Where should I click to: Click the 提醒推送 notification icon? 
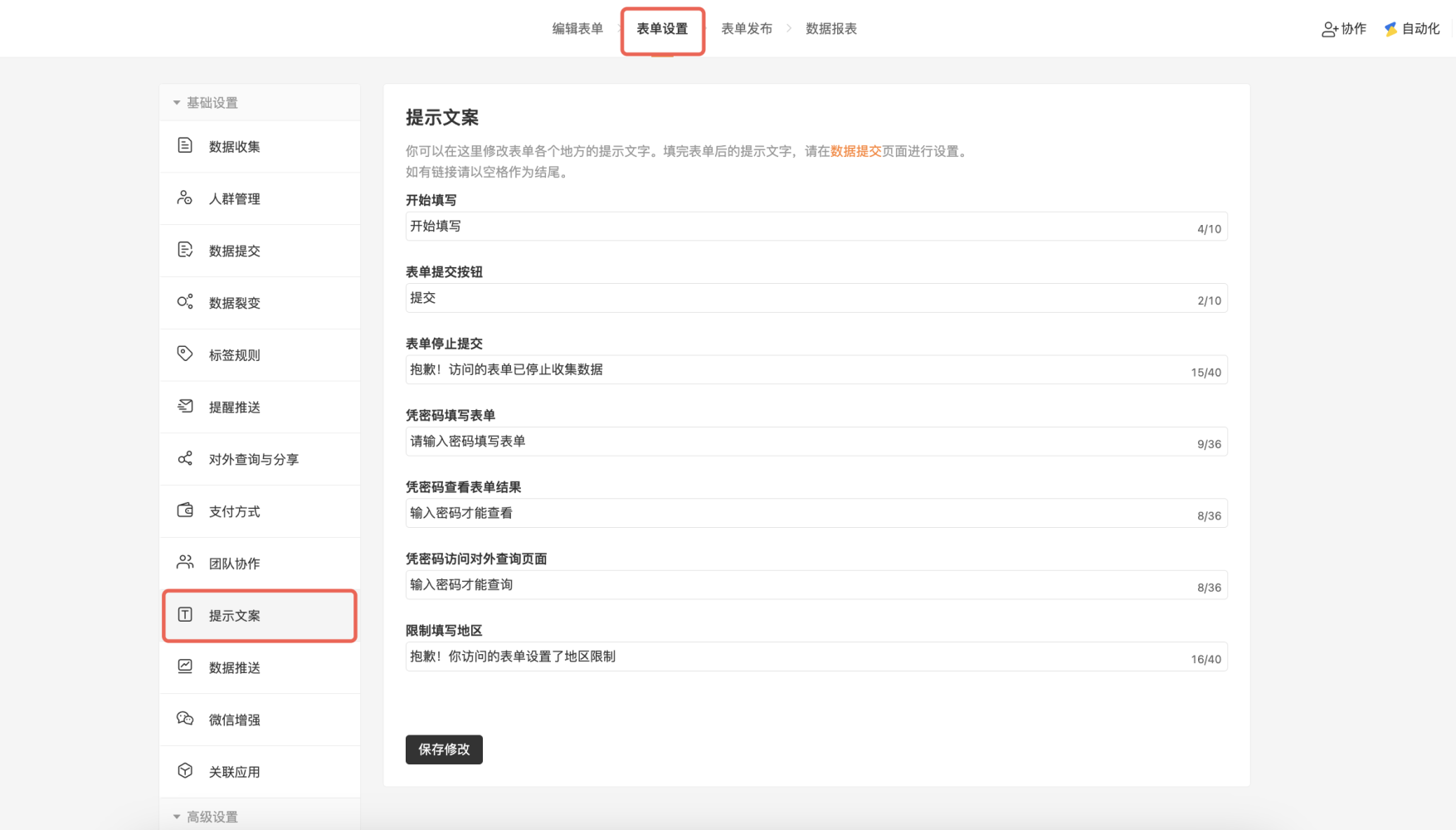click(x=185, y=407)
